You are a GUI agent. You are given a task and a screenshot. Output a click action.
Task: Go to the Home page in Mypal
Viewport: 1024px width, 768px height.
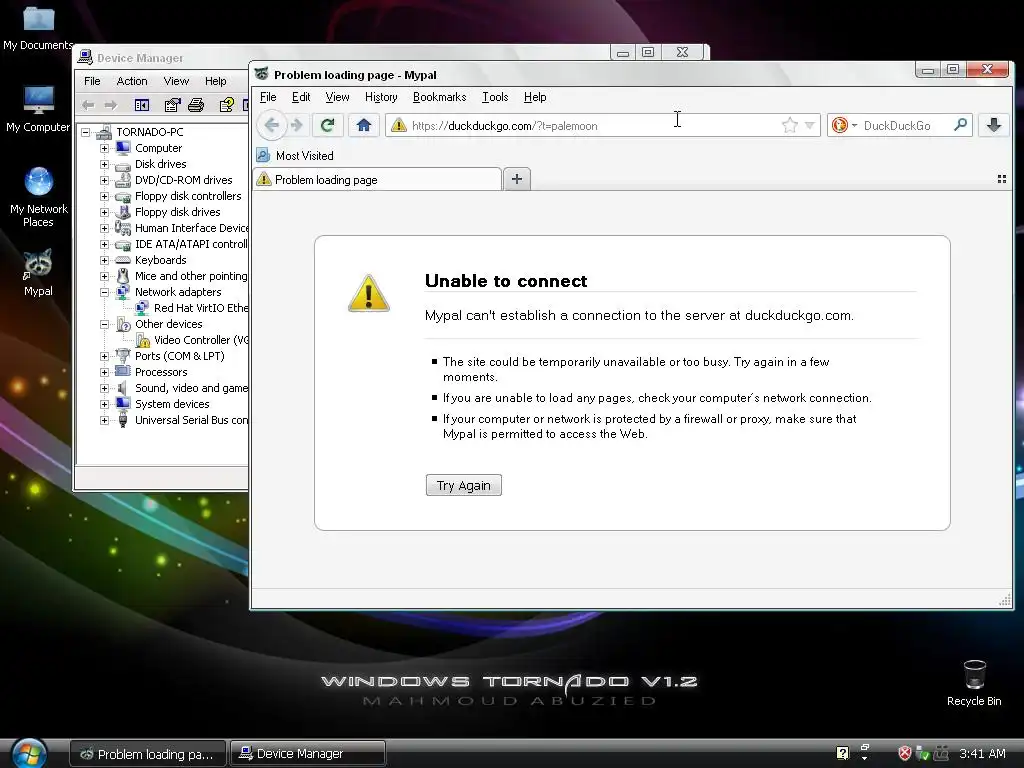coord(364,125)
